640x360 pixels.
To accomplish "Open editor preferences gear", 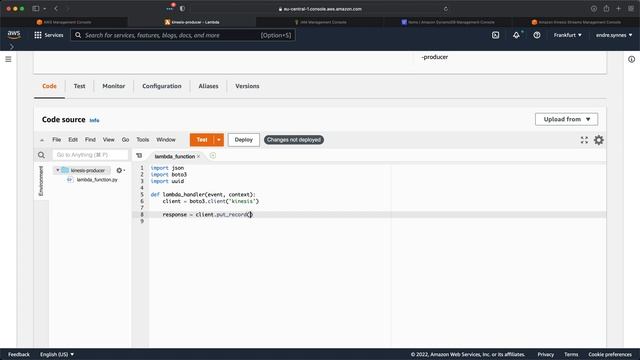I will 599,140.
